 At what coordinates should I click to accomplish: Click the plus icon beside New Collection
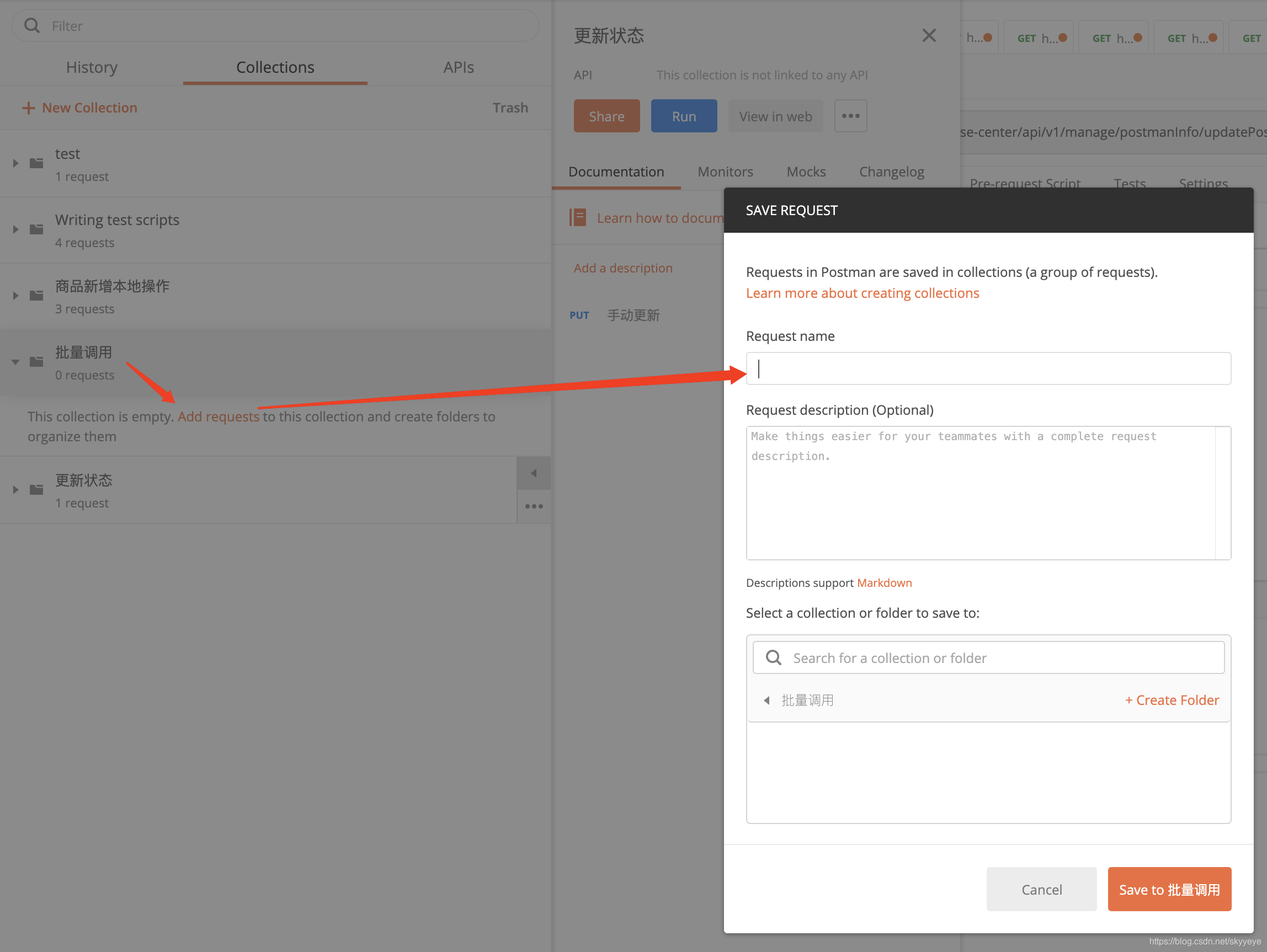(28, 108)
